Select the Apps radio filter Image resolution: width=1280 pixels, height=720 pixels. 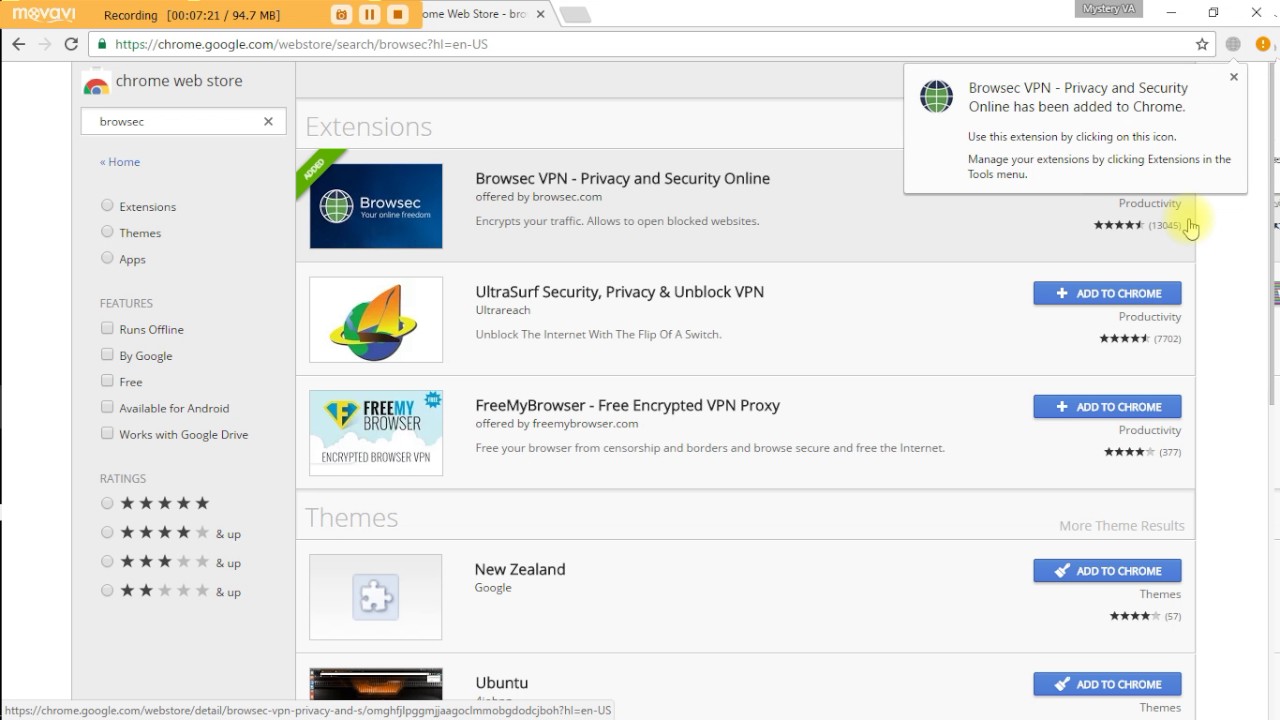pyautogui.click(x=107, y=257)
